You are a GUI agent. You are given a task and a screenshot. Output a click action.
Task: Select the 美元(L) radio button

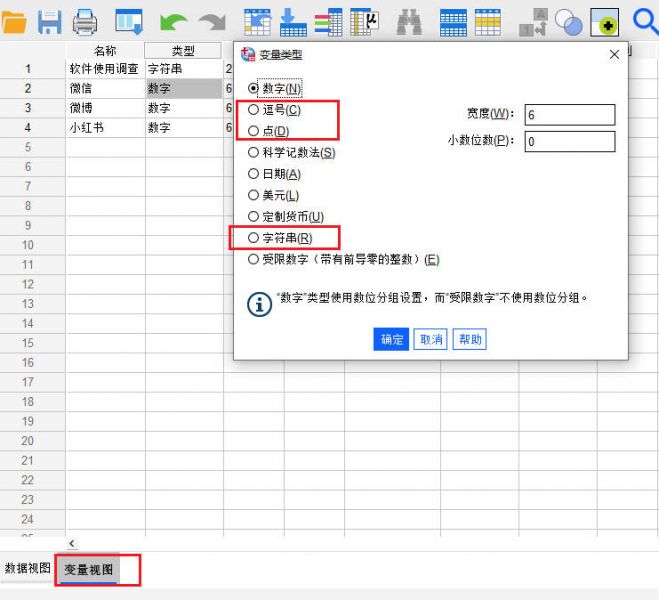[x=253, y=195]
